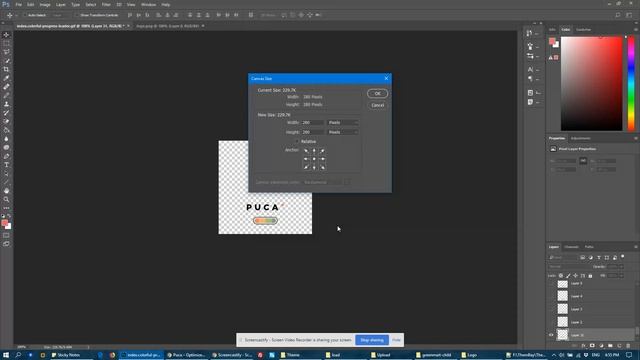Viewport: 640px width, 360px height.
Task: Set anchor to top-left in Canvas Size
Action: coord(306,151)
